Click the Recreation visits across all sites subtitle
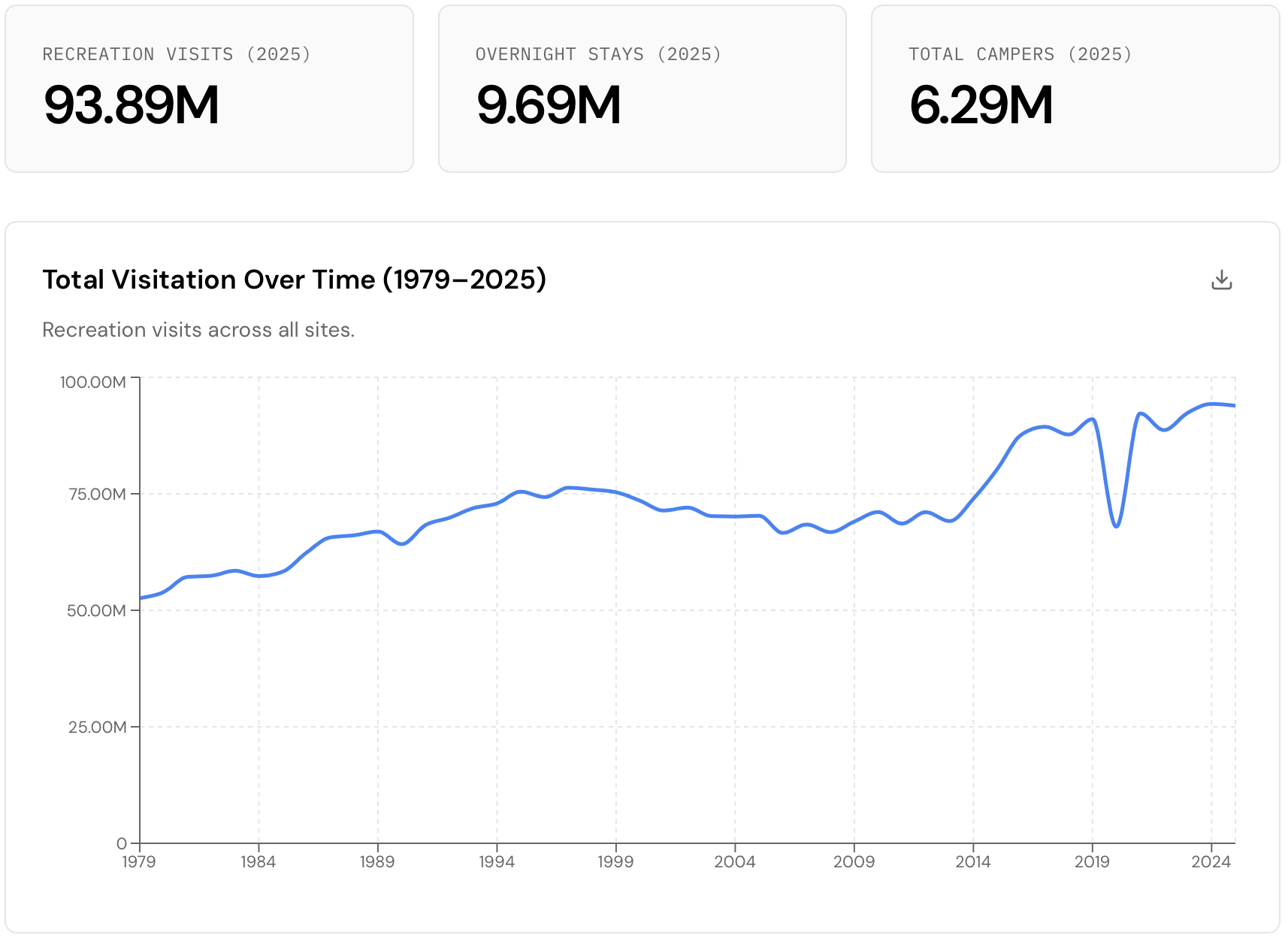 click(x=198, y=330)
